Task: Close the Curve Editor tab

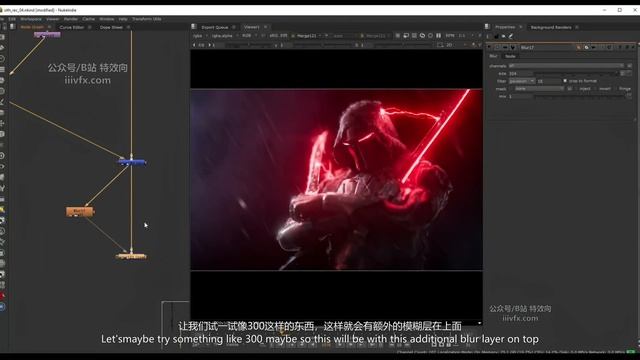Action: point(89,27)
